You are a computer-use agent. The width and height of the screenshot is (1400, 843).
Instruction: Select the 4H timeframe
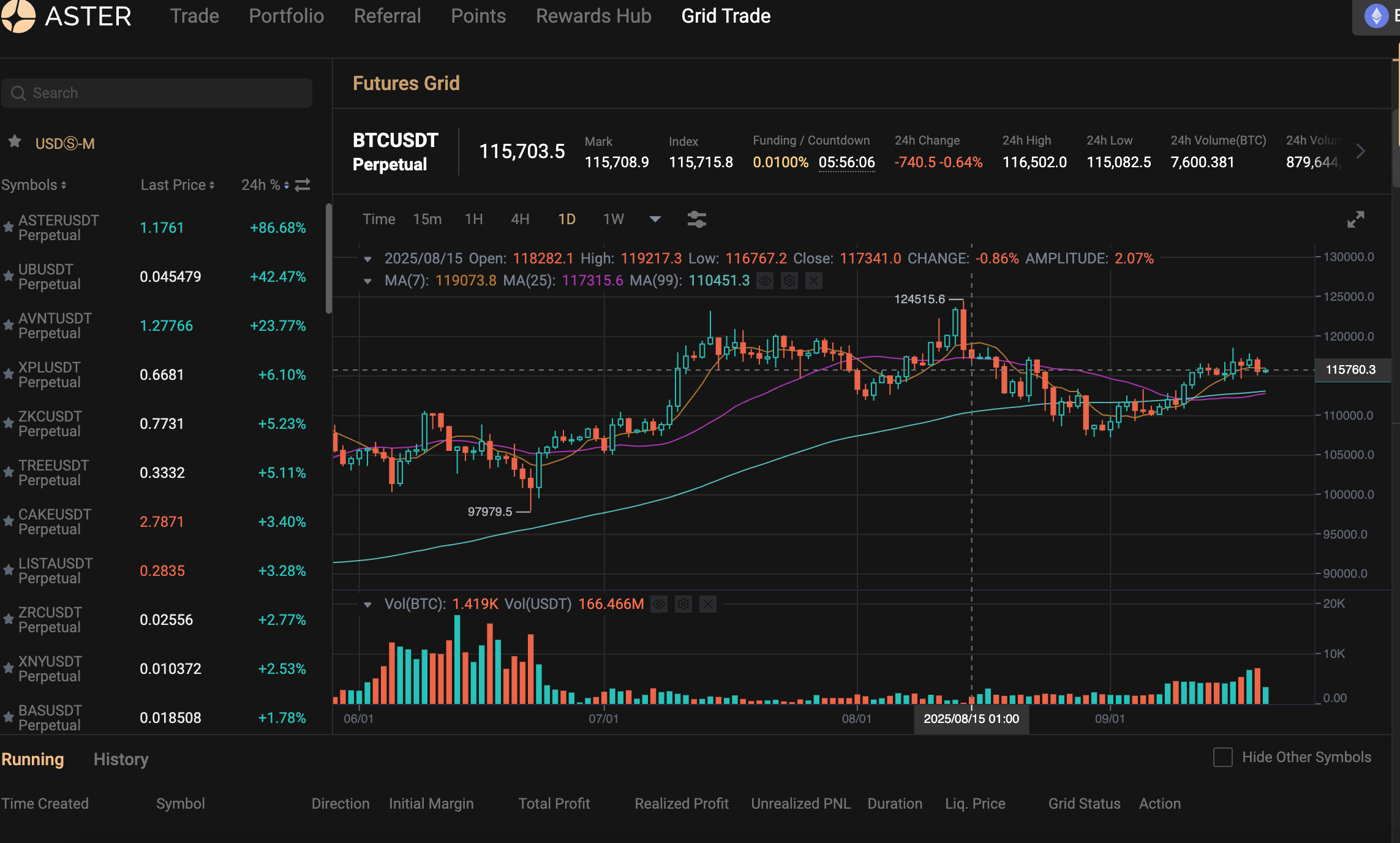pyautogui.click(x=520, y=219)
